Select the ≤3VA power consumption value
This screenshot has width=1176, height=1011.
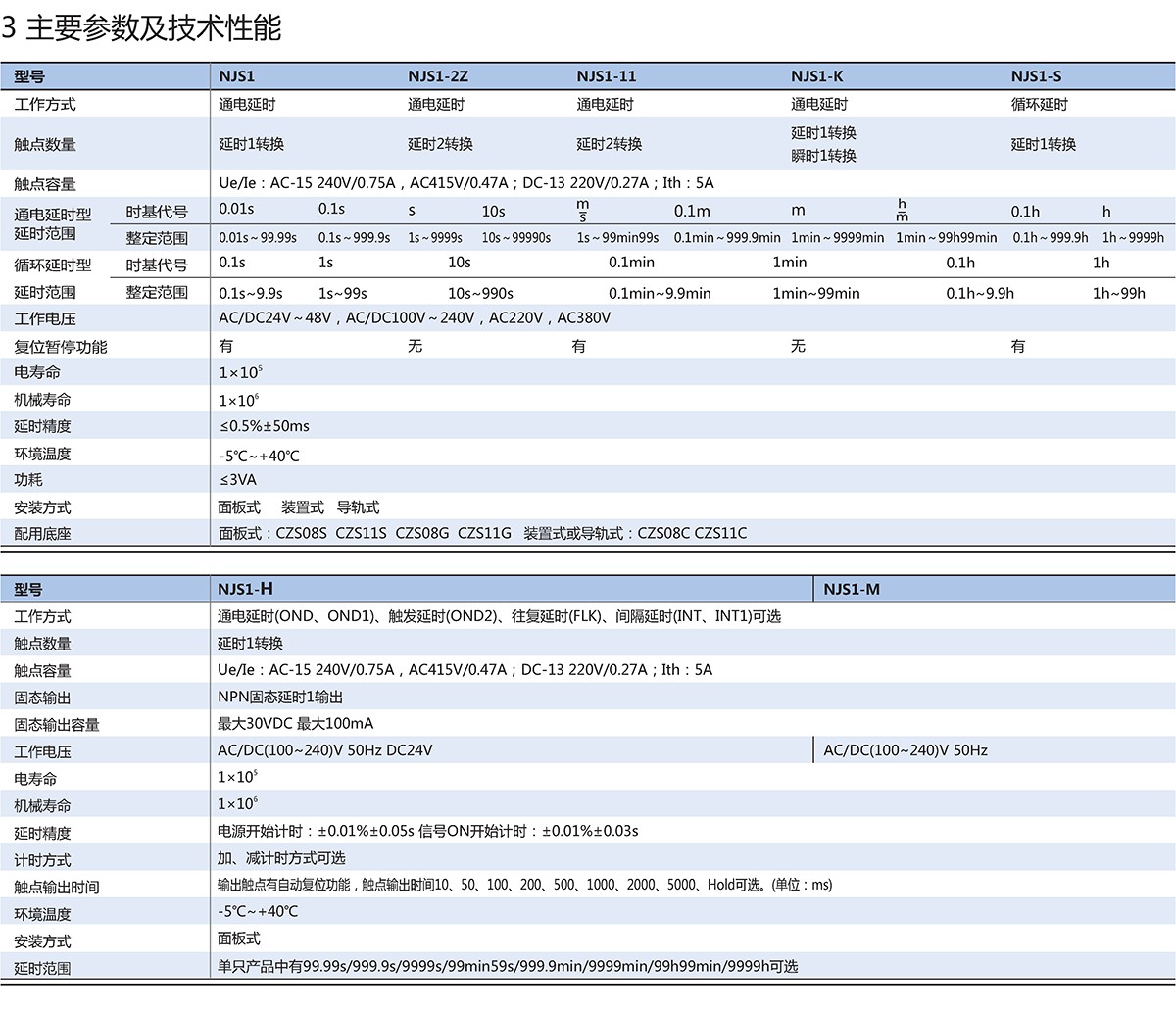pos(238,480)
